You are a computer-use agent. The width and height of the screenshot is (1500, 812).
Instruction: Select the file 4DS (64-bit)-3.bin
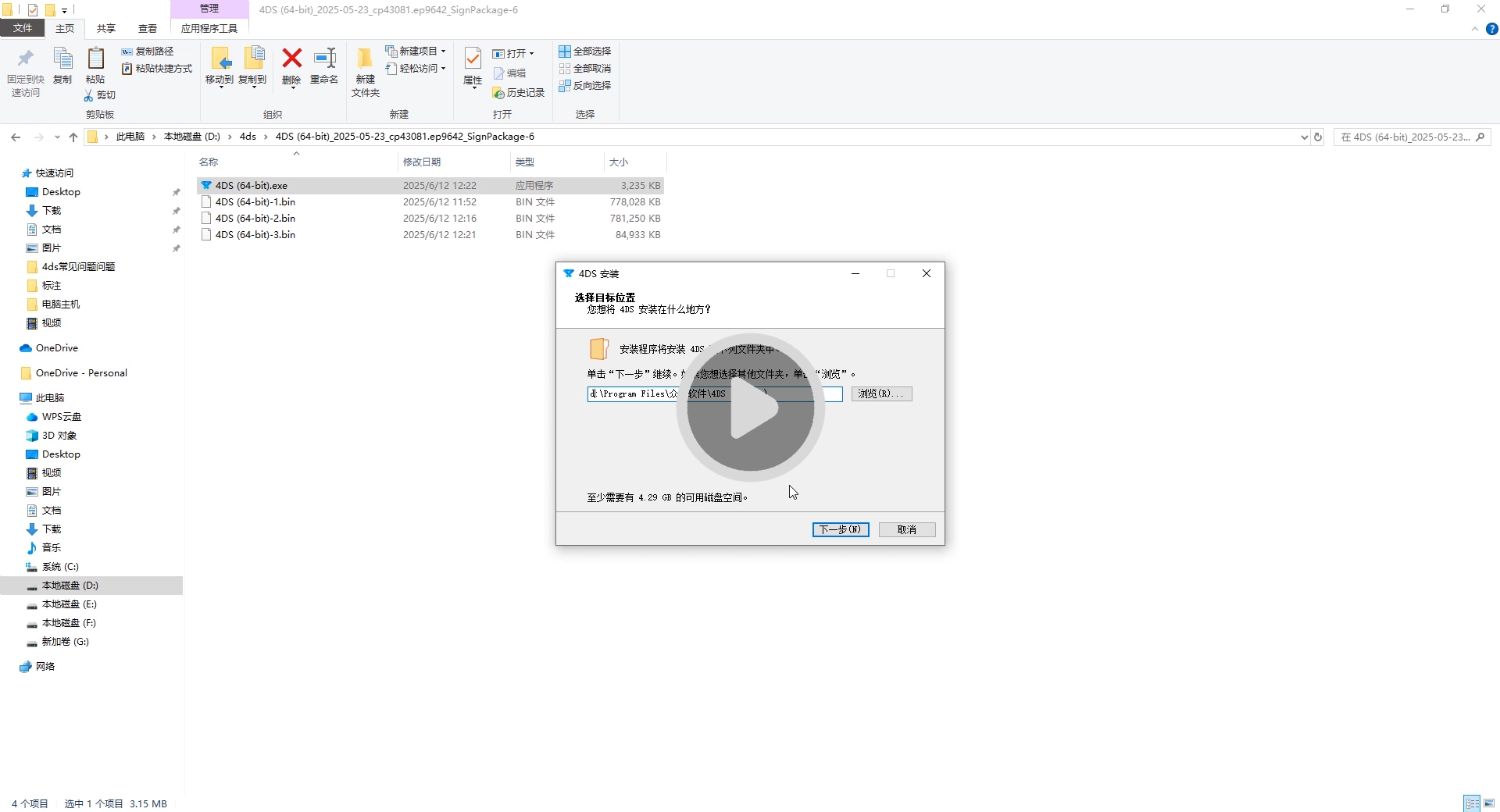430,235
